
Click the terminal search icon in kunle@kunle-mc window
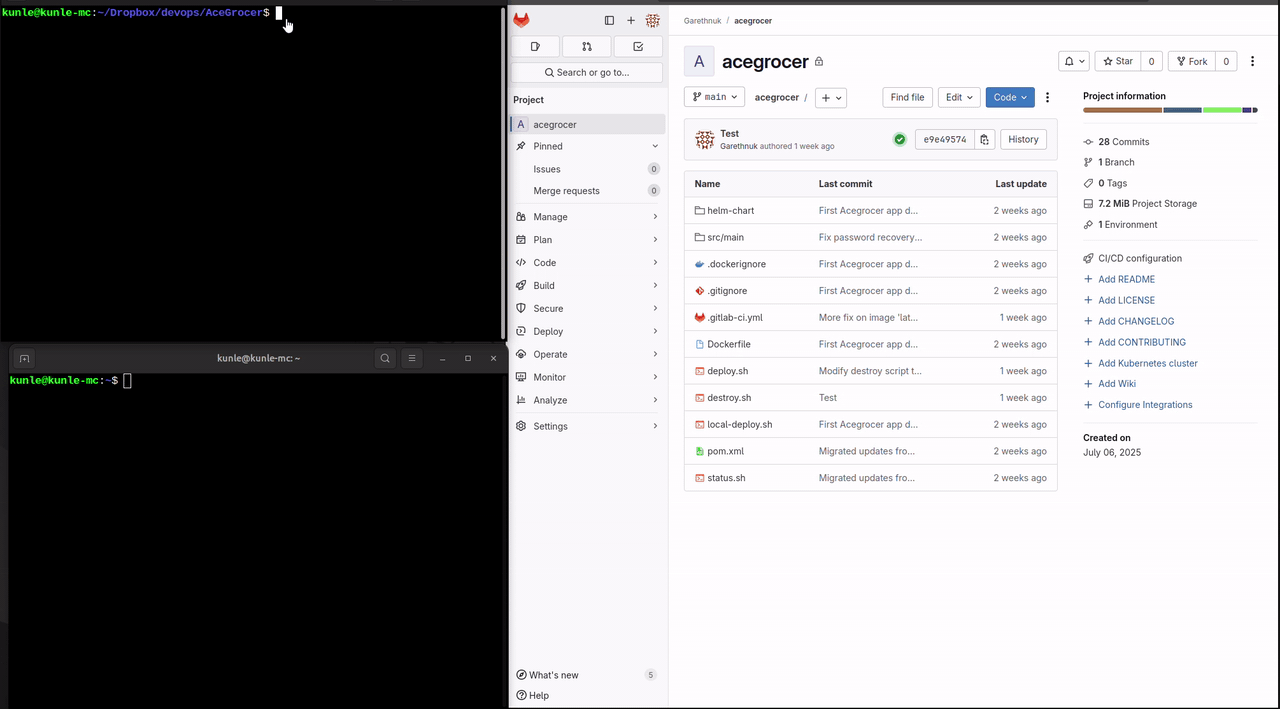(385, 358)
